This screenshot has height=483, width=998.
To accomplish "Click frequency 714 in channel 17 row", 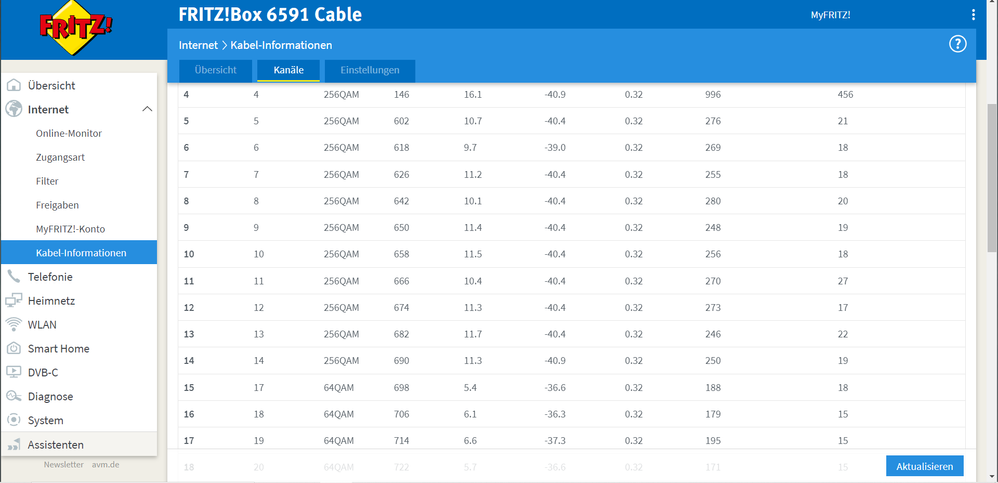I will pos(401,440).
